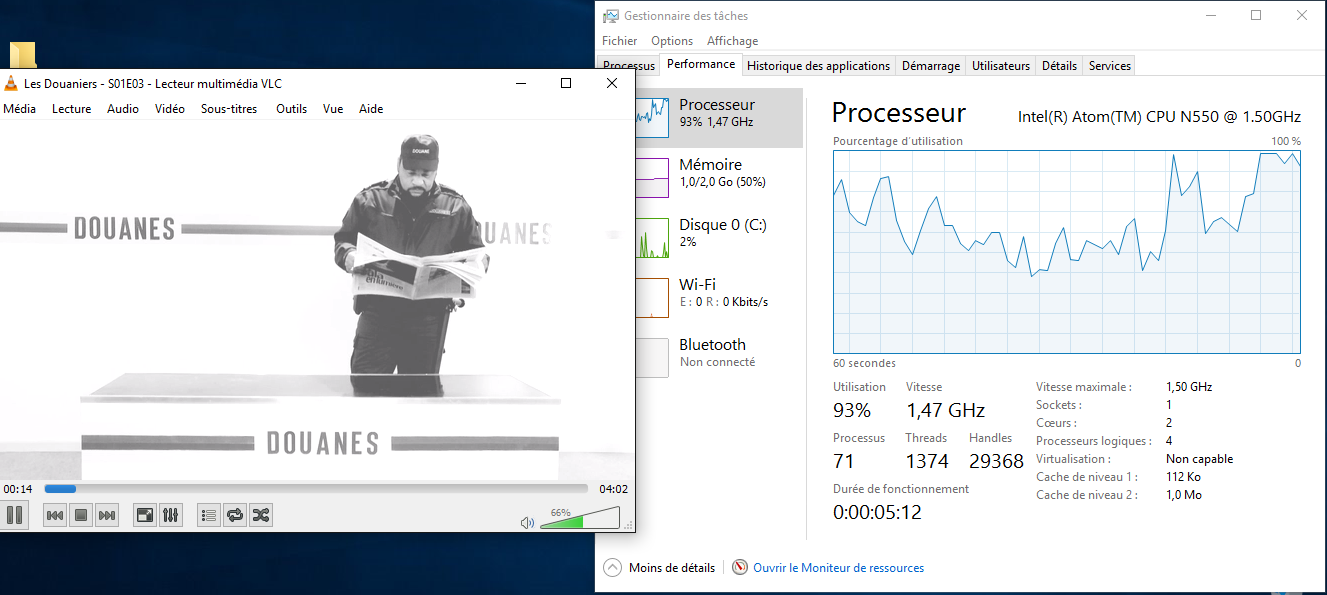Click the VLC cone icon in title bar
Image resolution: width=1327 pixels, height=595 pixels.
pyautogui.click(x=10, y=83)
